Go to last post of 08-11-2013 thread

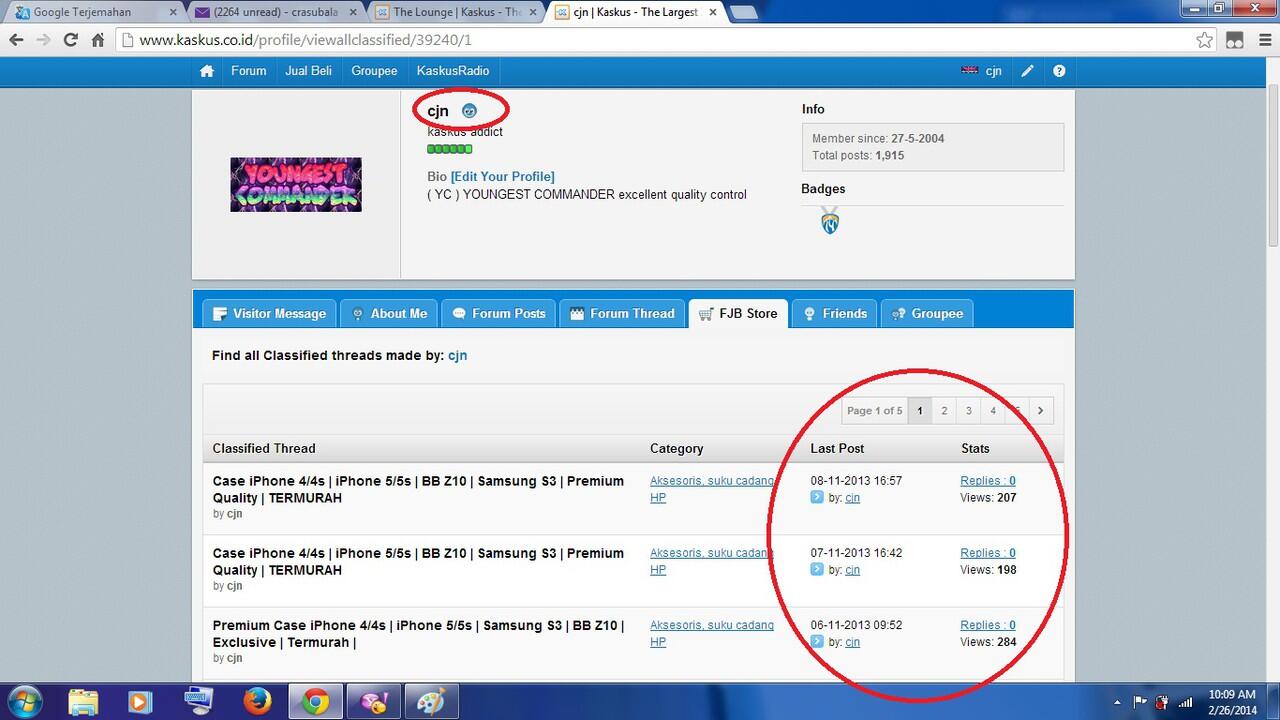(817, 497)
